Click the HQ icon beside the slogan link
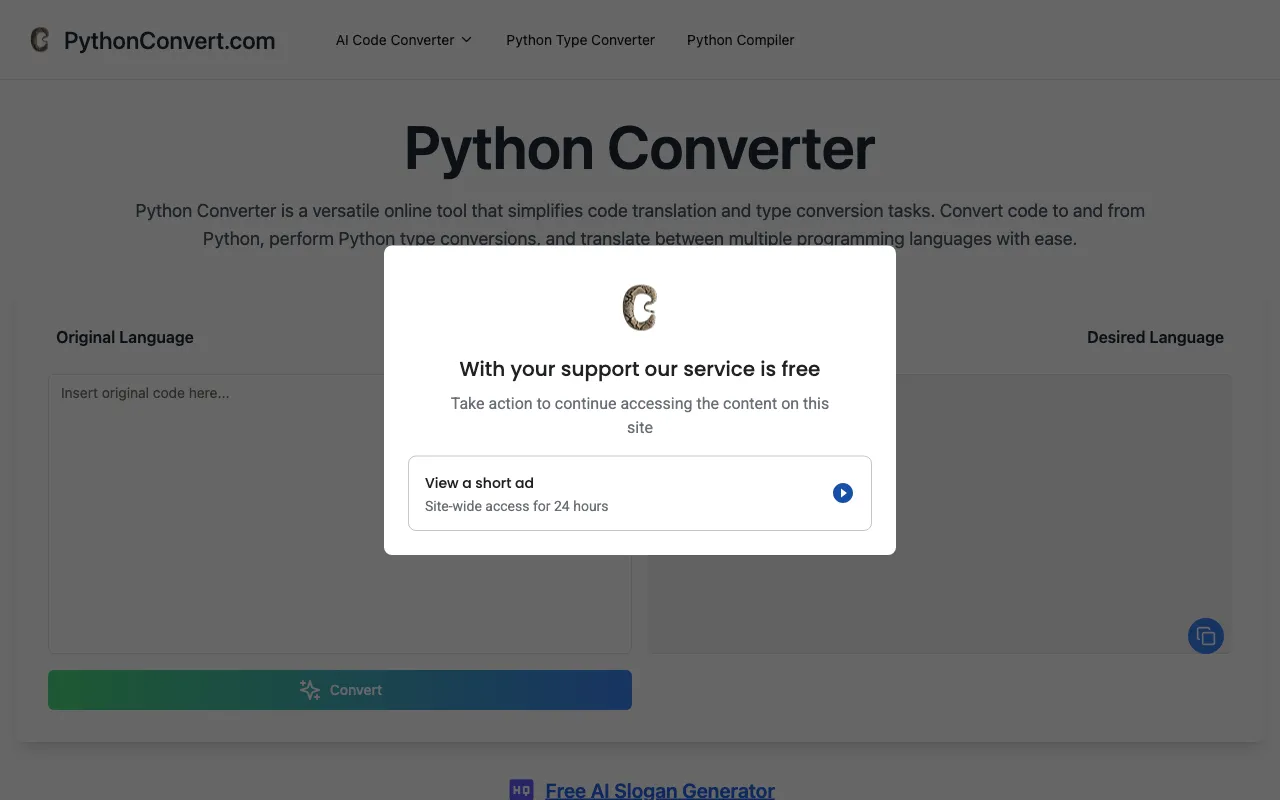 (x=522, y=790)
